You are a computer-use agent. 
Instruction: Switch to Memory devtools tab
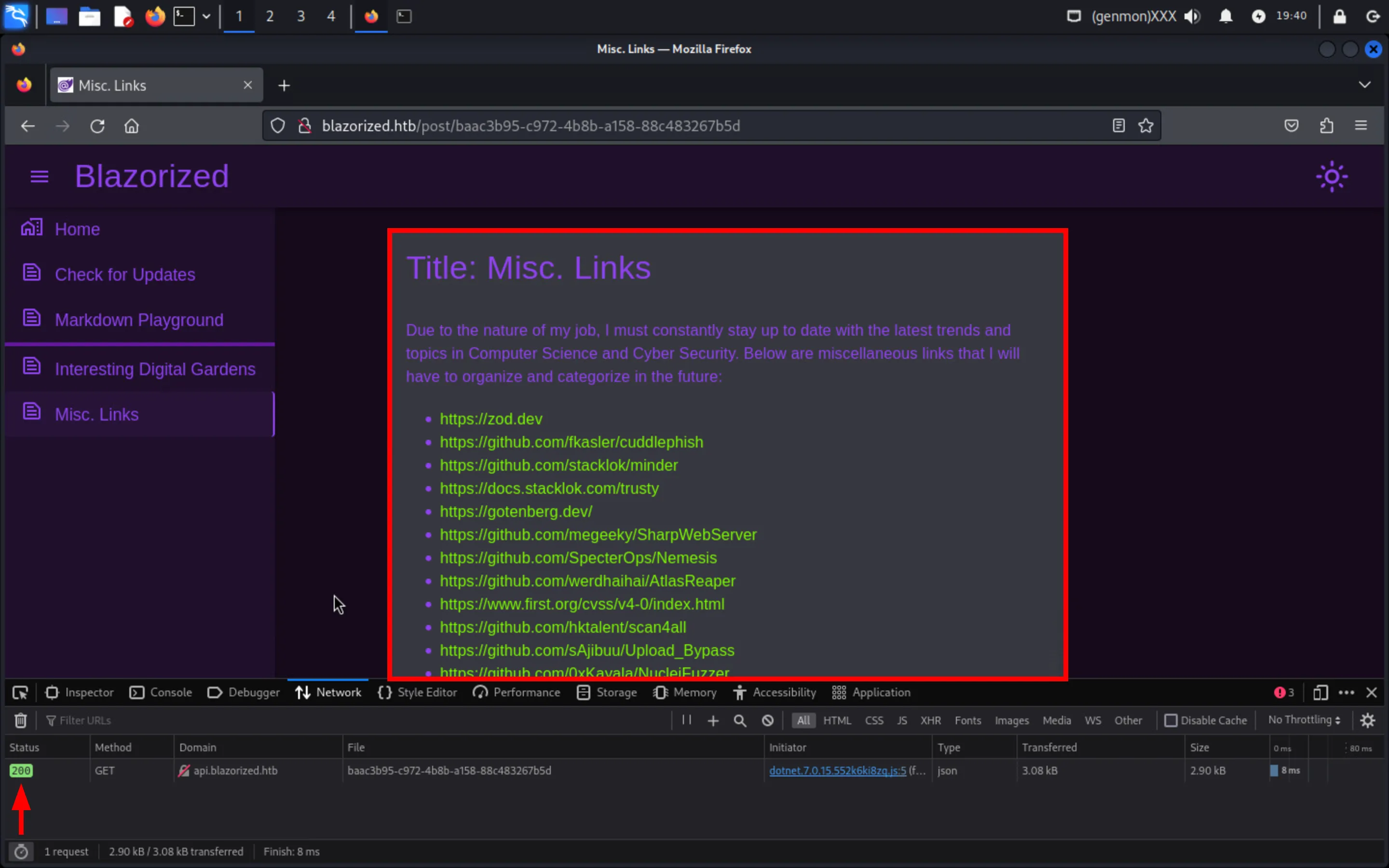pos(684,692)
